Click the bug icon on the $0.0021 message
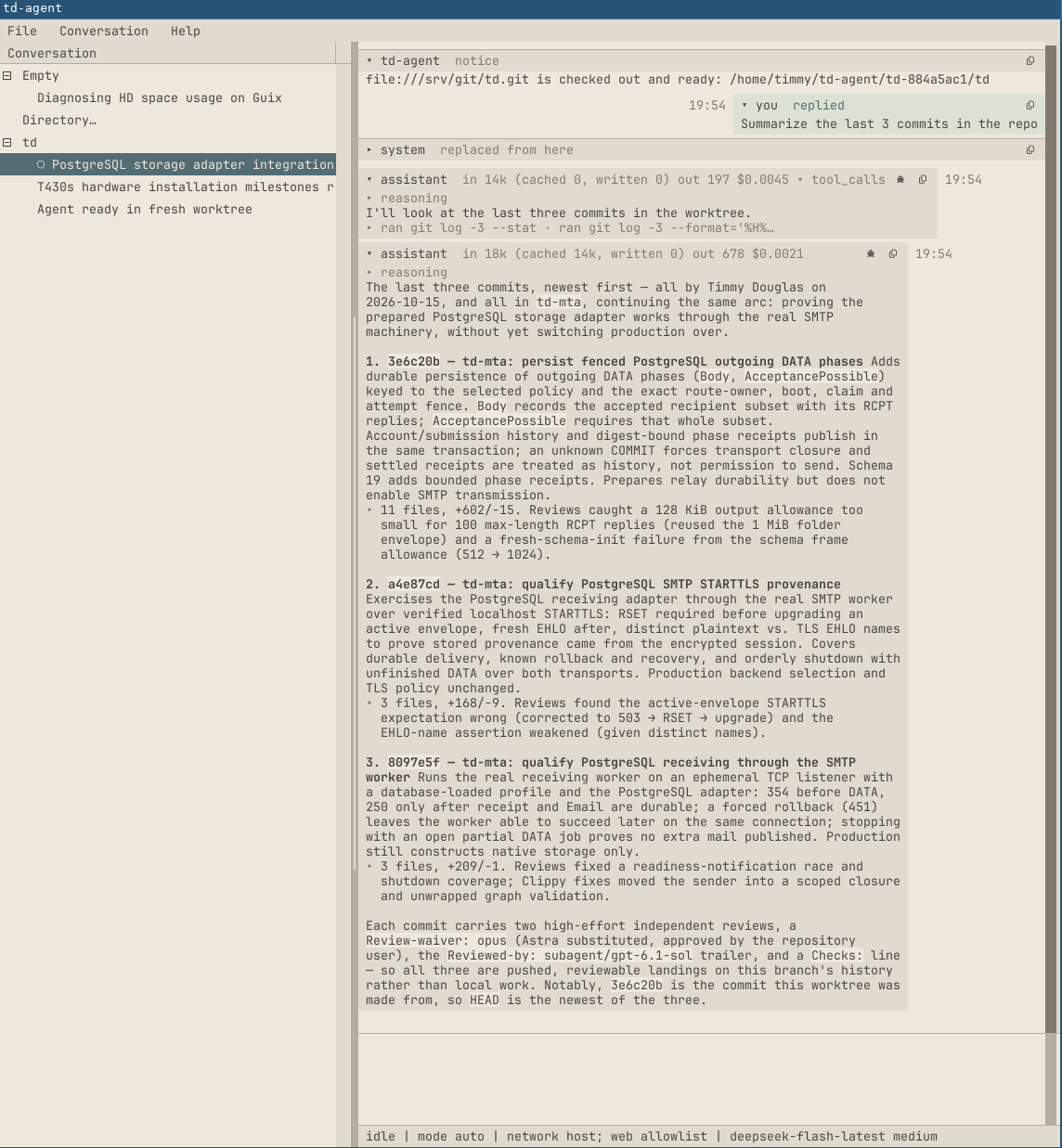Viewport: 1062px width, 1148px height. coord(871,253)
